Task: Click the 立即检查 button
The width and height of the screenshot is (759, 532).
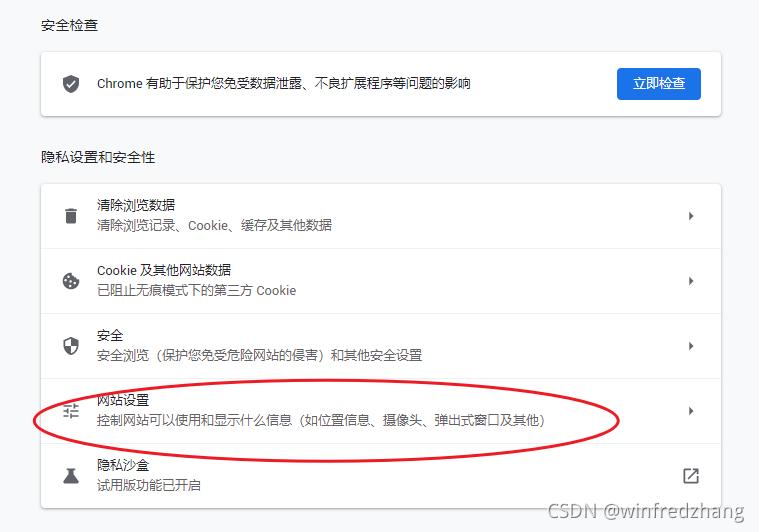Action: click(658, 84)
